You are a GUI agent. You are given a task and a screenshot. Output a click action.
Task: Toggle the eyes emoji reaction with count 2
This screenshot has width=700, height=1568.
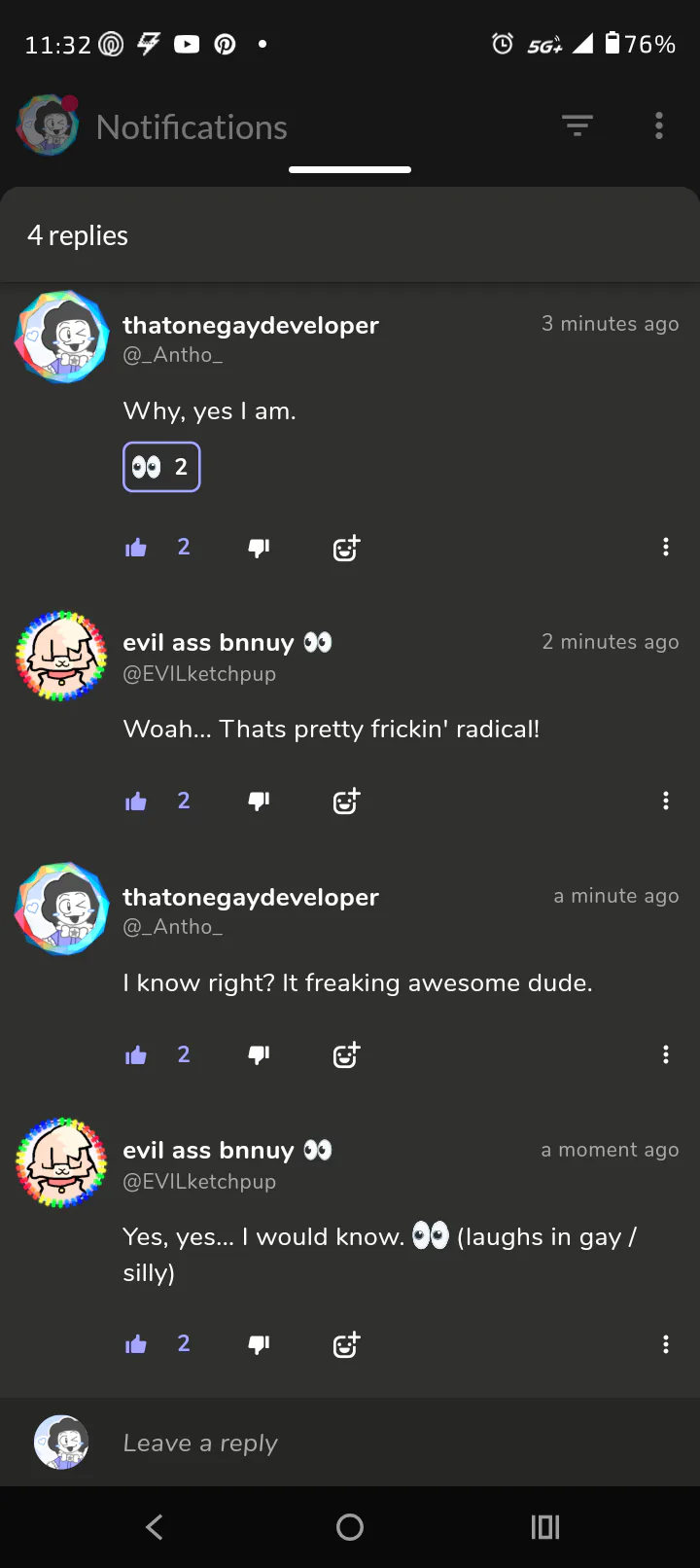[x=161, y=467]
